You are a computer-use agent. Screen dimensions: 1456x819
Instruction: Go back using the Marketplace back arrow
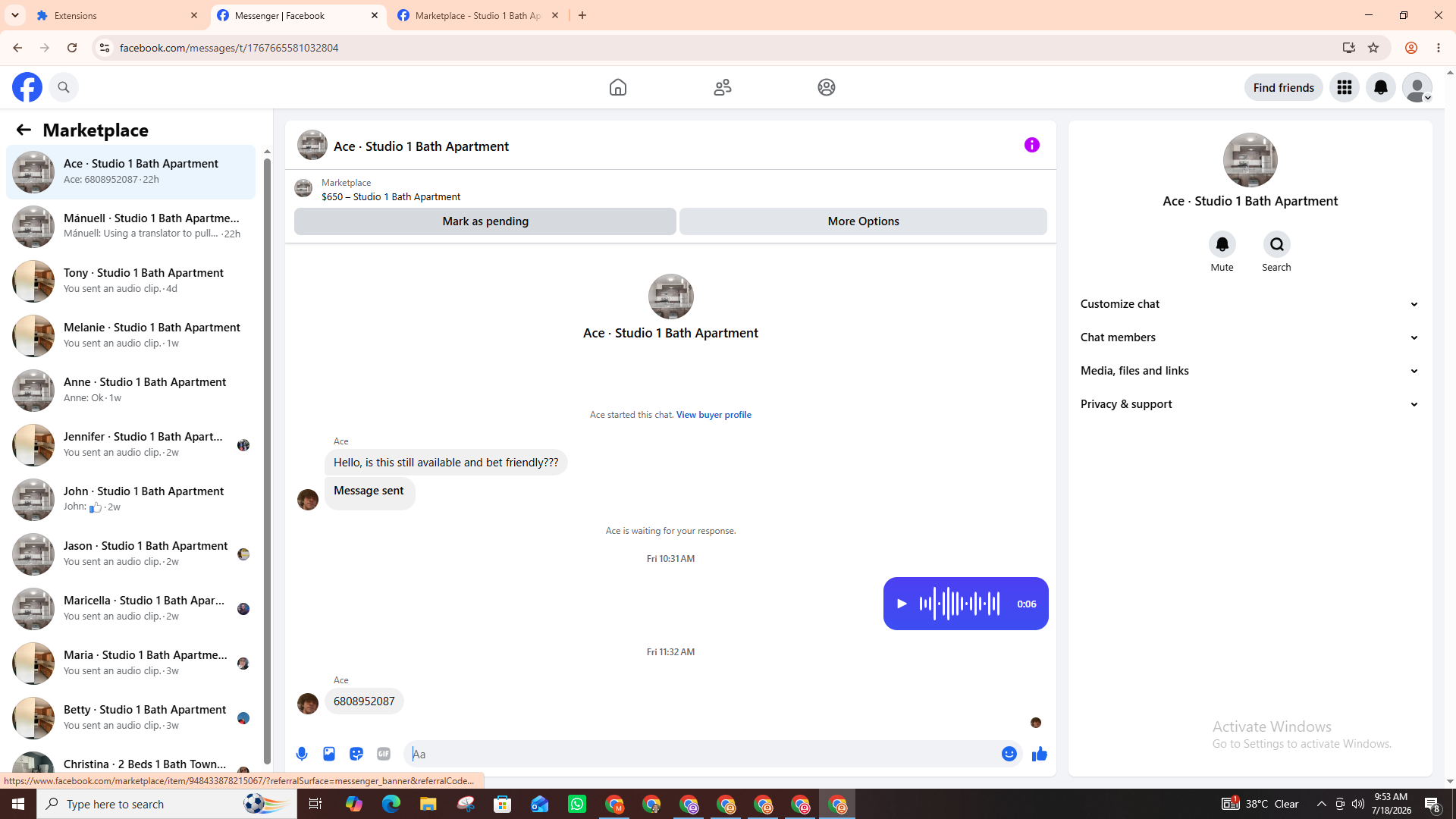24,130
